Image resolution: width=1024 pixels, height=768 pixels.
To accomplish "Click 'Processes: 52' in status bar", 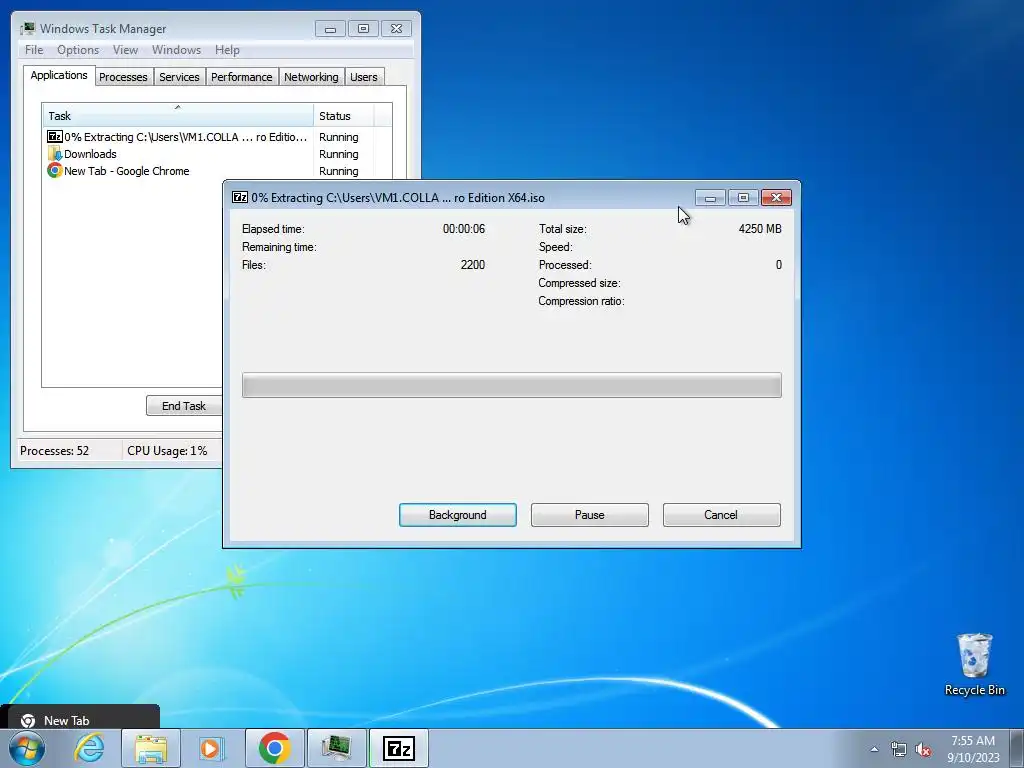I will click(x=54, y=451).
